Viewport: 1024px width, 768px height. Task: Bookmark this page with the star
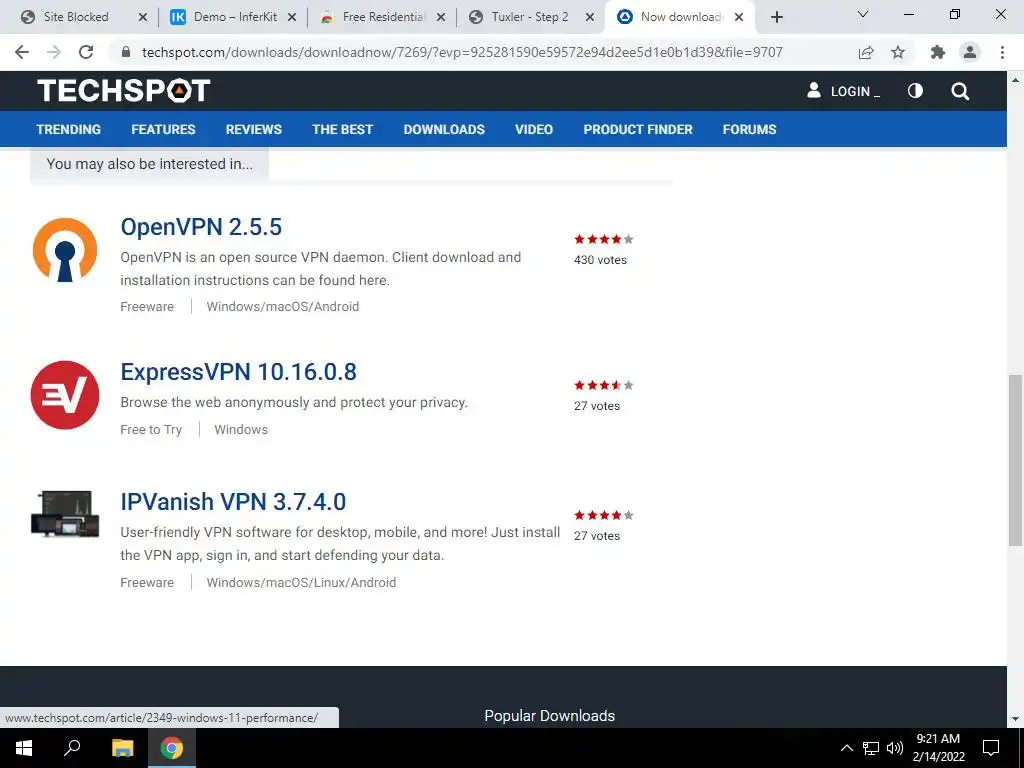tap(898, 52)
